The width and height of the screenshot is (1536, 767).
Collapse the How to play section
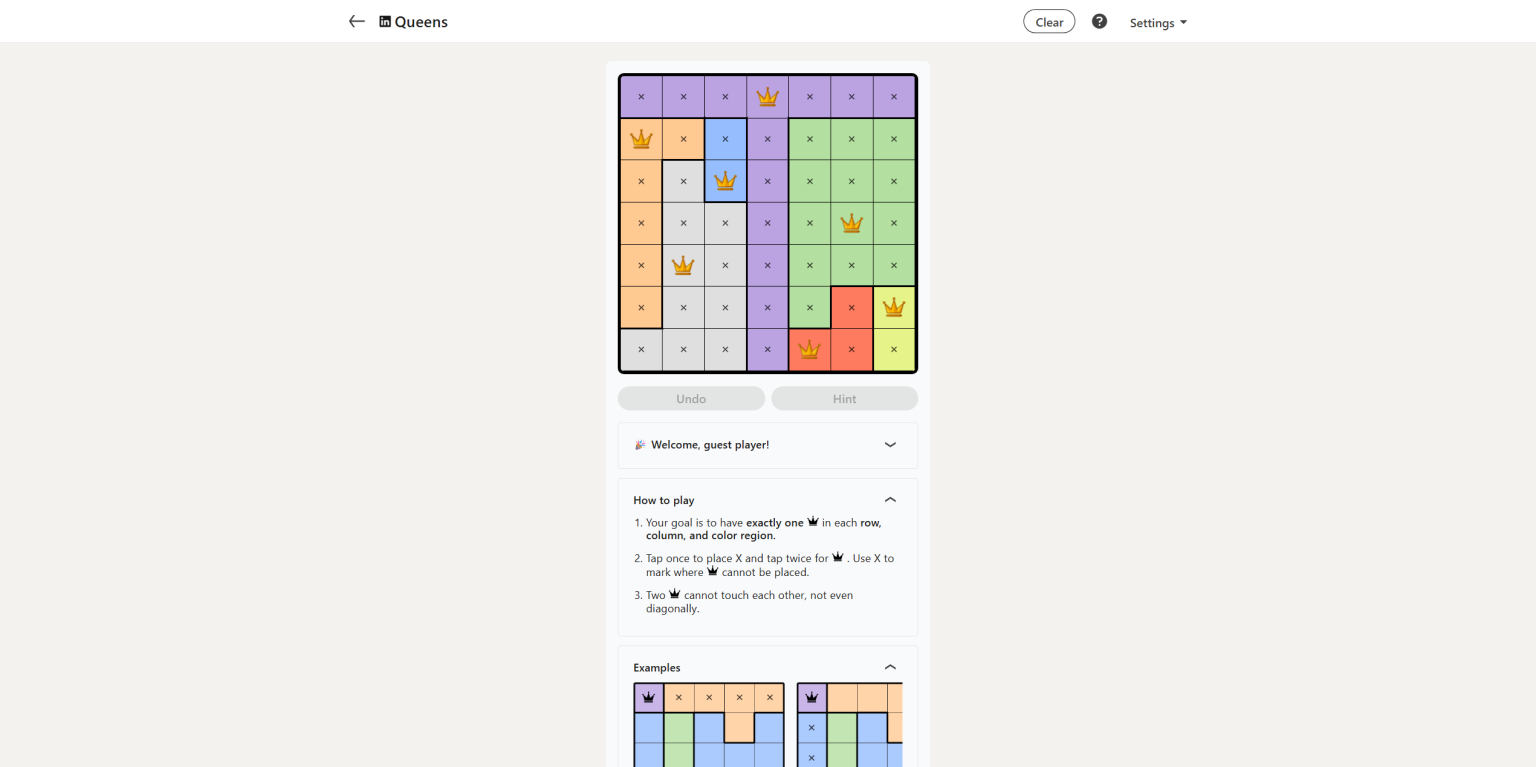[889, 499]
